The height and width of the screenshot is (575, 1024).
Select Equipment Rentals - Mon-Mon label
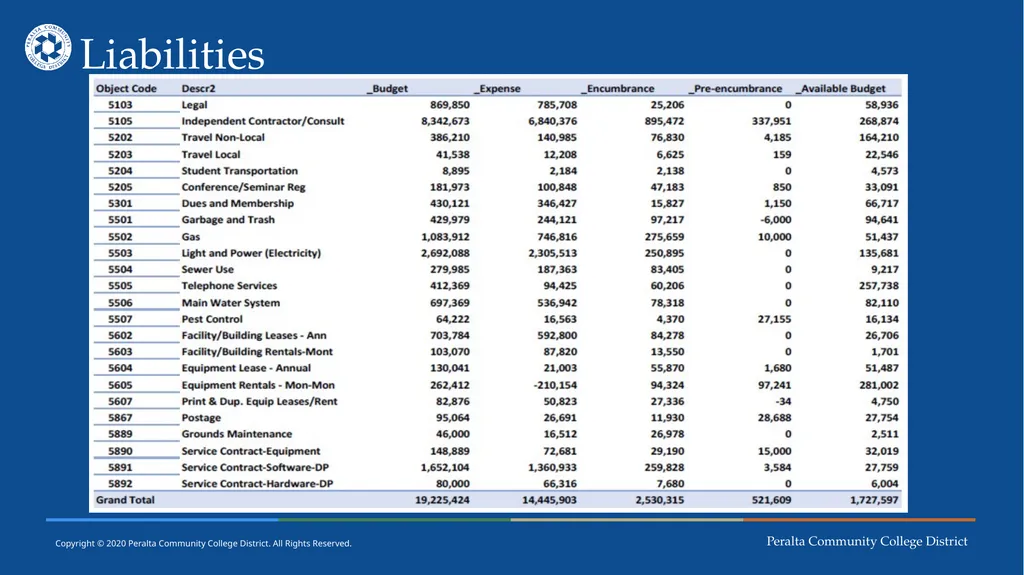pos(258,385)
